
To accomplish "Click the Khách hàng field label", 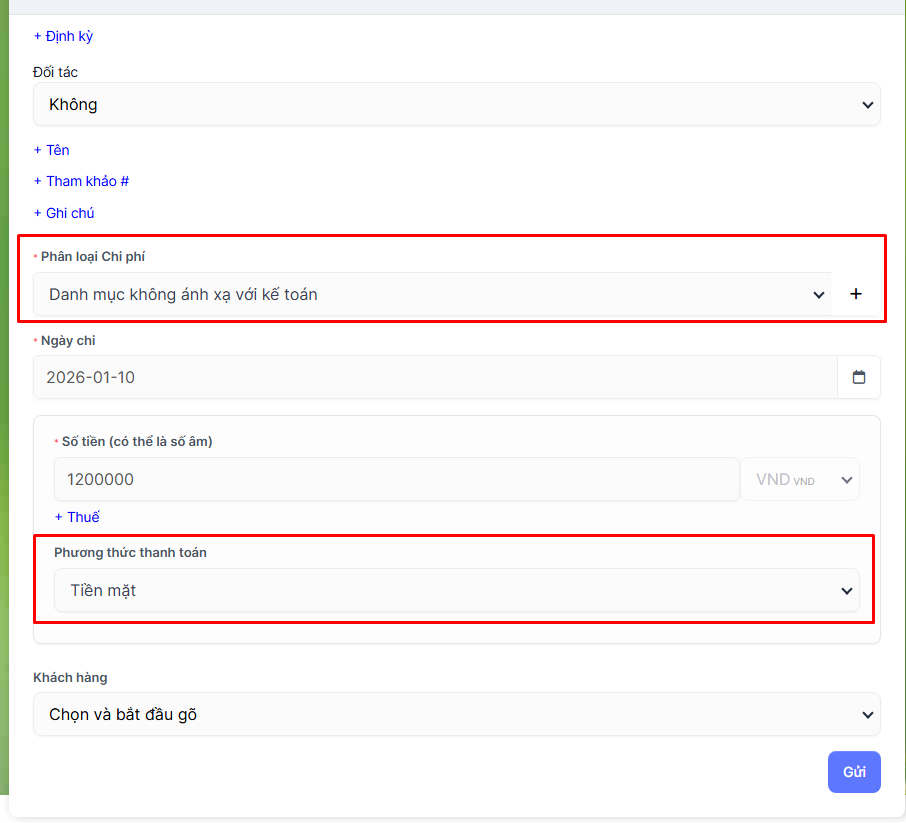I will coord(70,677).
